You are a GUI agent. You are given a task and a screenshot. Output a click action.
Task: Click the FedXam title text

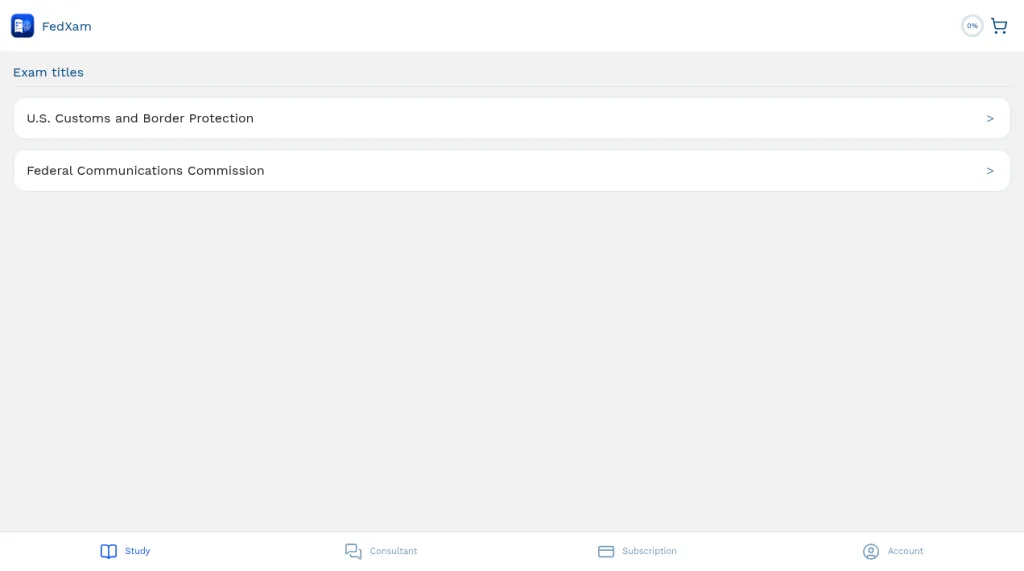tap(67, 27)
